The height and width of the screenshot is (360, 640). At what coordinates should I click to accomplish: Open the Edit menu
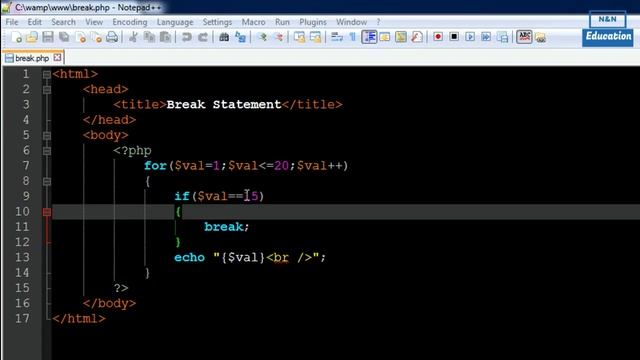coord(35,22)
